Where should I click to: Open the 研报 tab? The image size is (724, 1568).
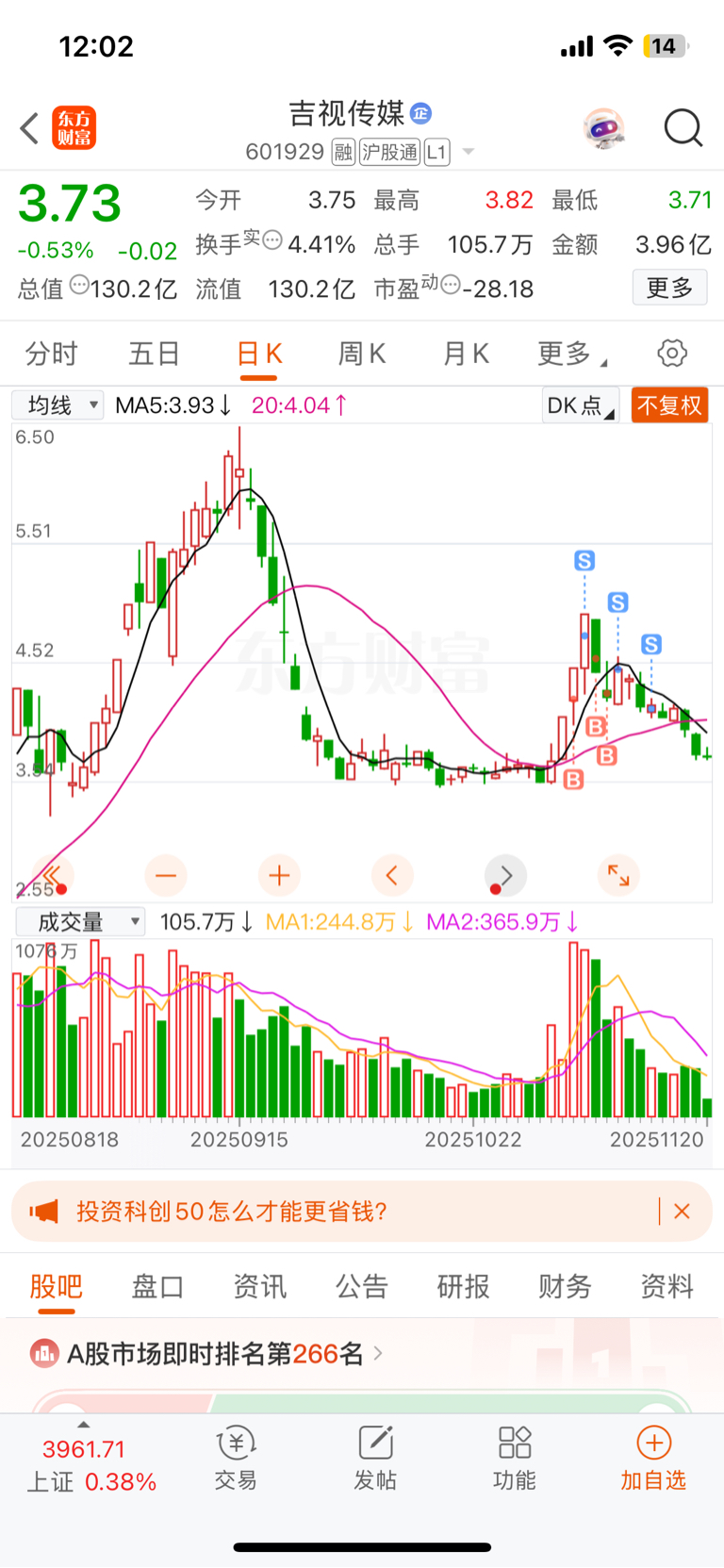click(463, 1286)
